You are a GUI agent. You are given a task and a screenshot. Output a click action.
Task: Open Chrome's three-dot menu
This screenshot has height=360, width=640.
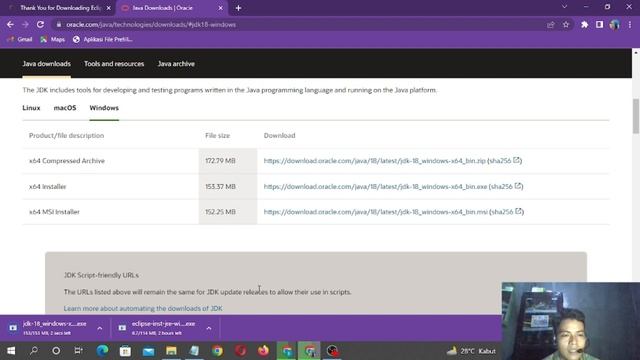630,24
